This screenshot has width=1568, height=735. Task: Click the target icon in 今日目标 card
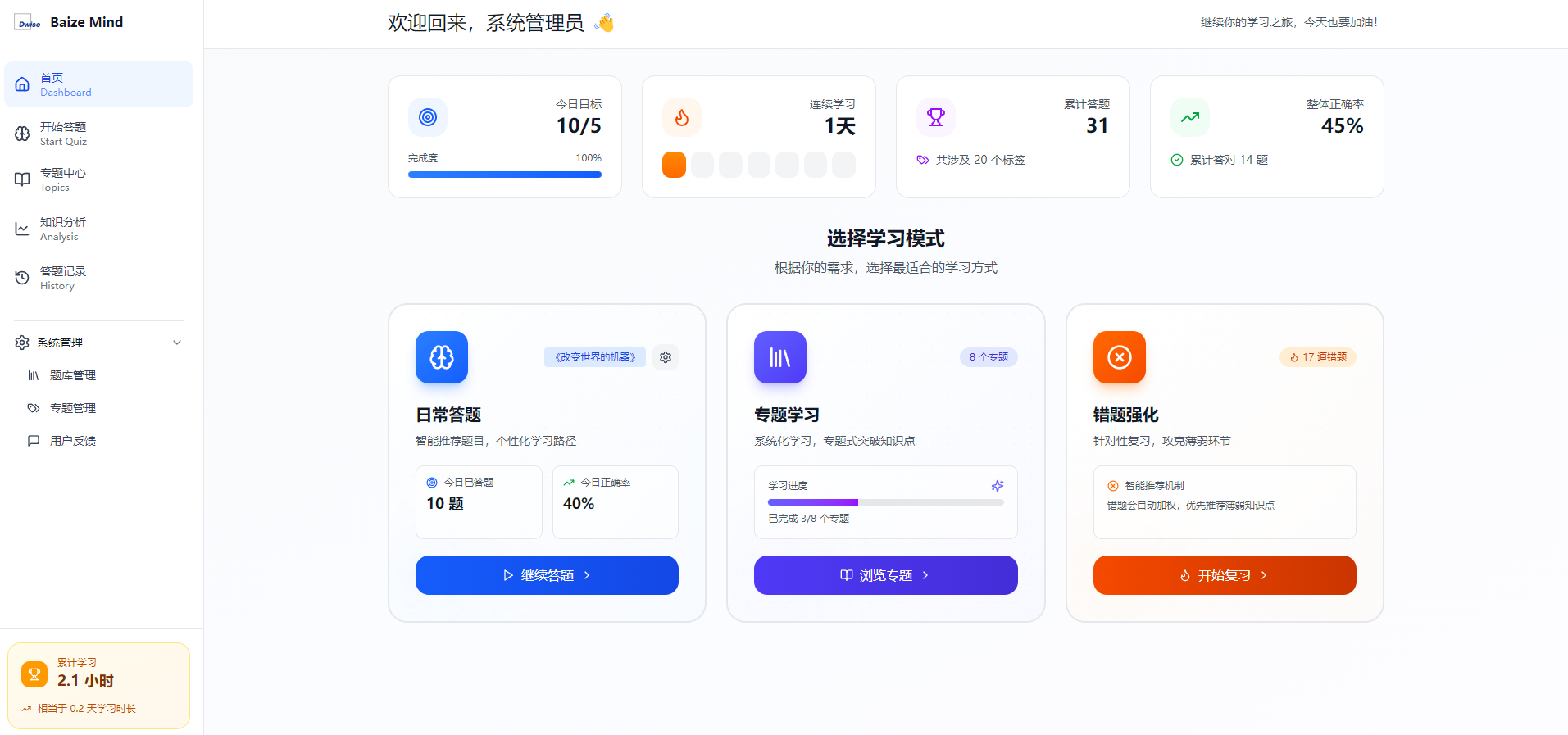pyautogui.click(x=428, y=117)
